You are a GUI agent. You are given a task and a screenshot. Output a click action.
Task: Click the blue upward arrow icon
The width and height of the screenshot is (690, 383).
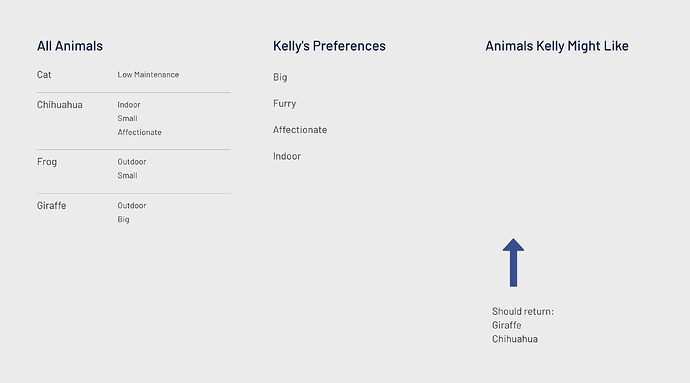coord(513,263)
